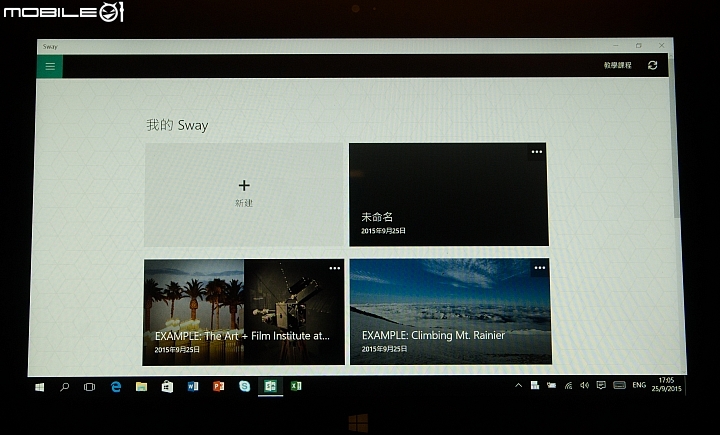Open the Store from taskbar
Viewport: 720px width, 435px height.
tap(167, 387)
